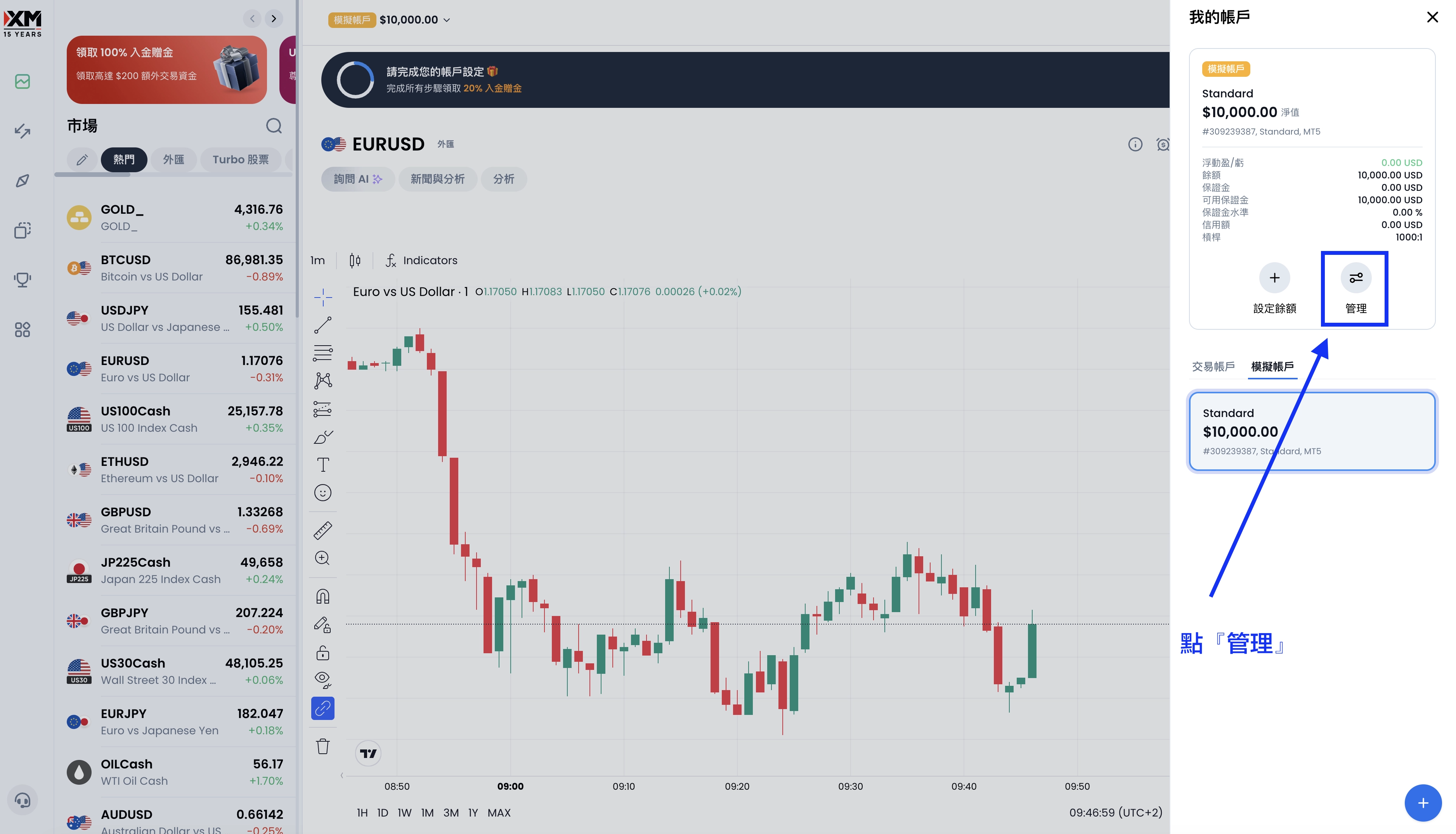Open the 1m timeframe selector
The width and height of the screenshot is (1456, 834).
click(x=317, y=261)
